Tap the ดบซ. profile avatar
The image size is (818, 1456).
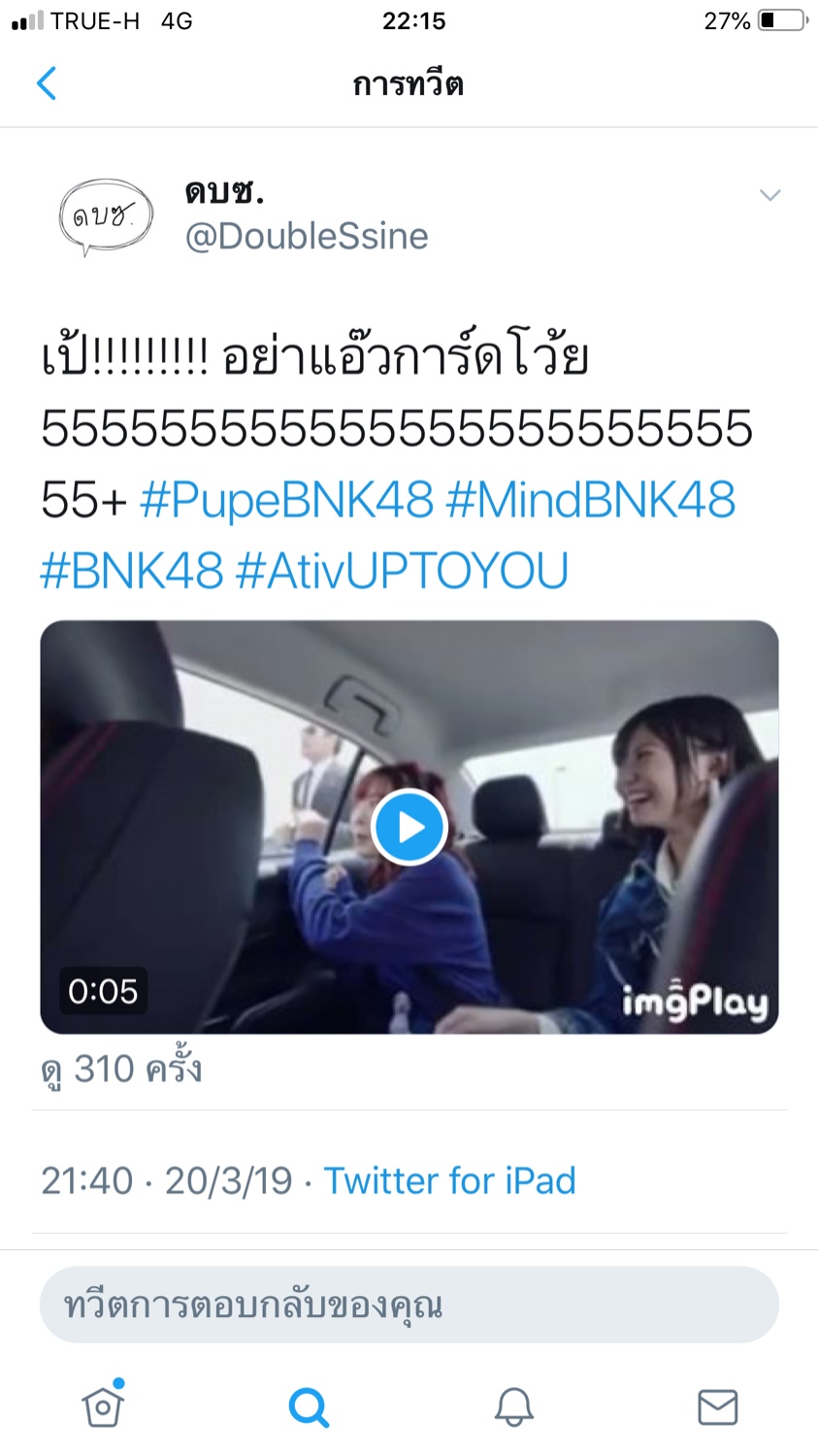[x=106, y=216]
